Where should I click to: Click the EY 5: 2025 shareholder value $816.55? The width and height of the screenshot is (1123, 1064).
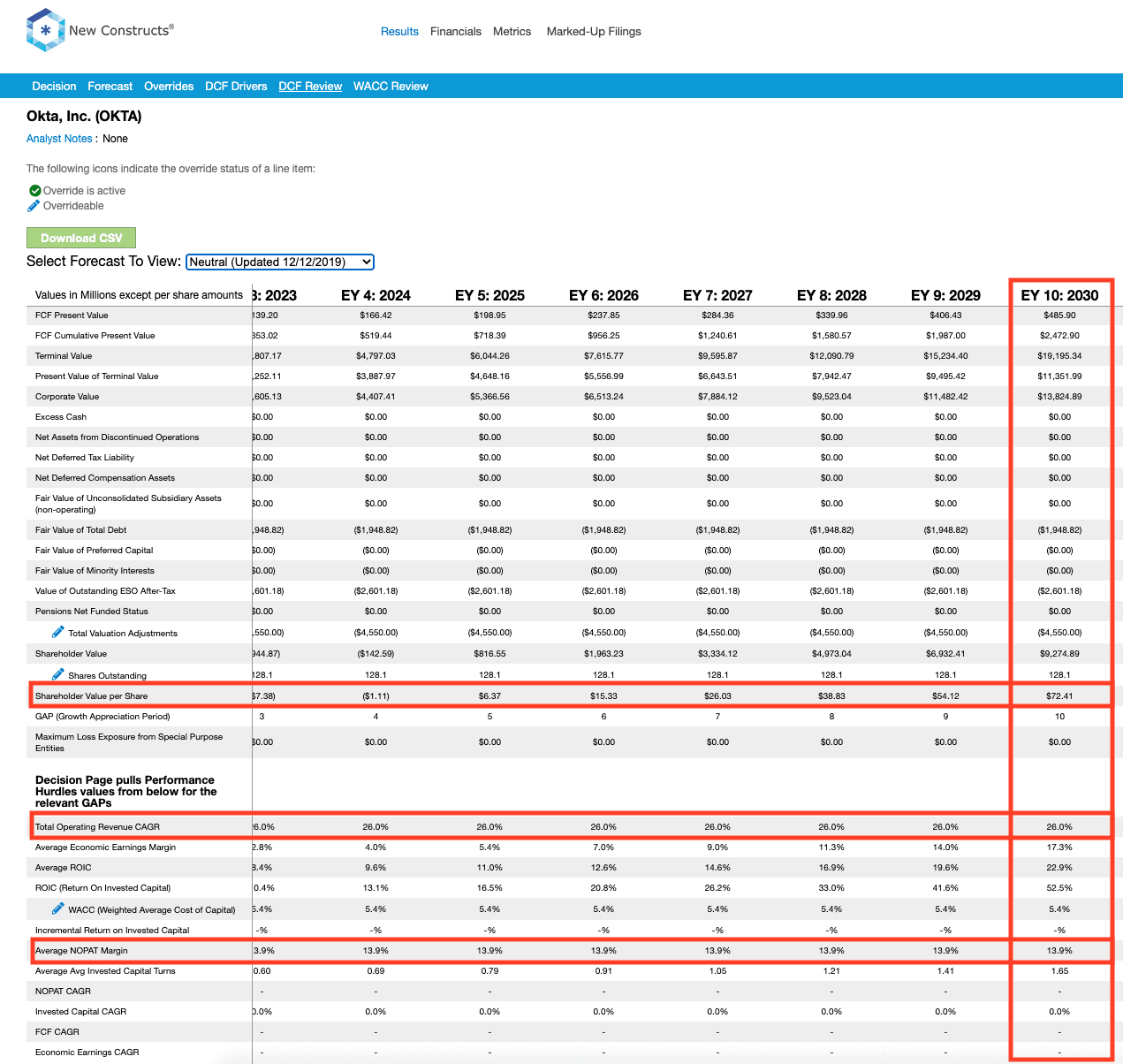tap(489, 654)
